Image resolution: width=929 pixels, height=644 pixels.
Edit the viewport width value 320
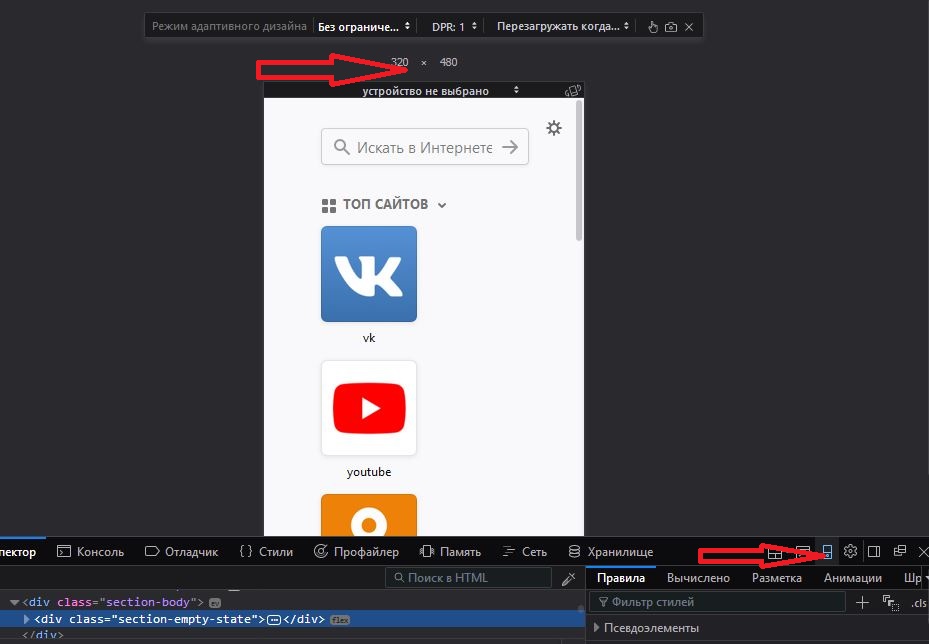point(400,62)
